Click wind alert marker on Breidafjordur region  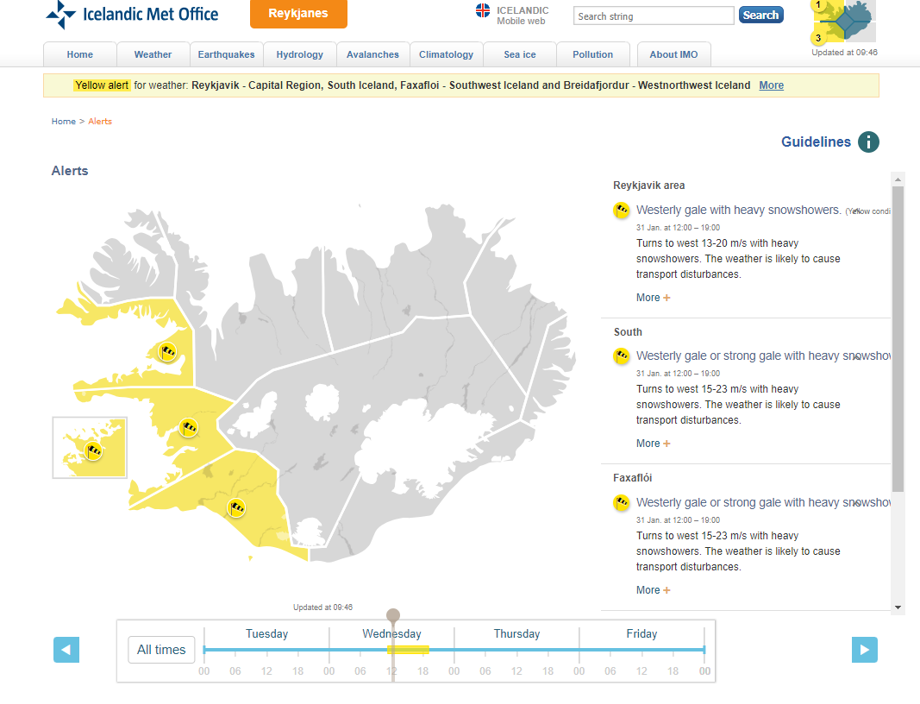point(168,352)
